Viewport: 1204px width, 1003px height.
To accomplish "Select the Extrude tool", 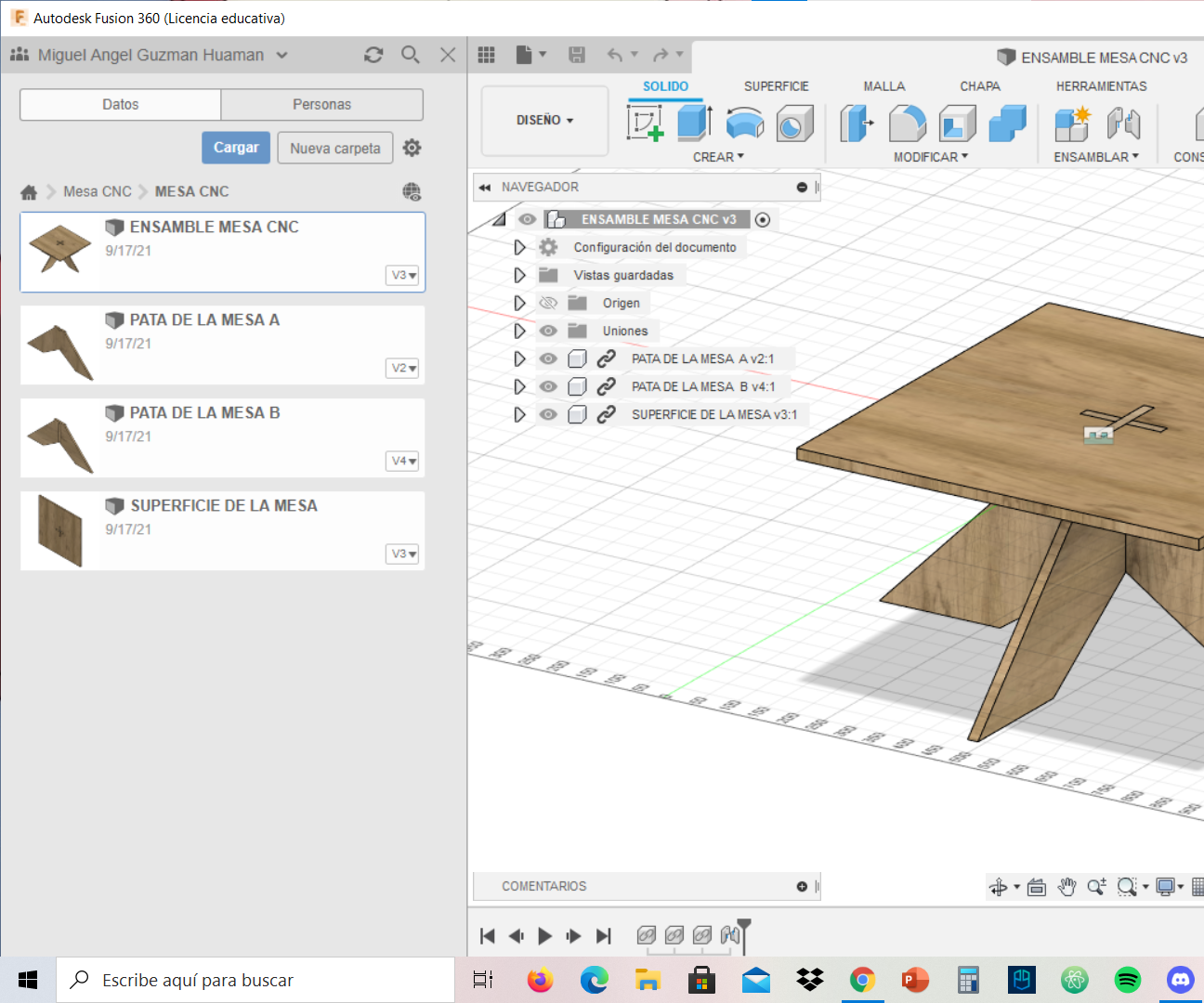I will click(694, 123).
